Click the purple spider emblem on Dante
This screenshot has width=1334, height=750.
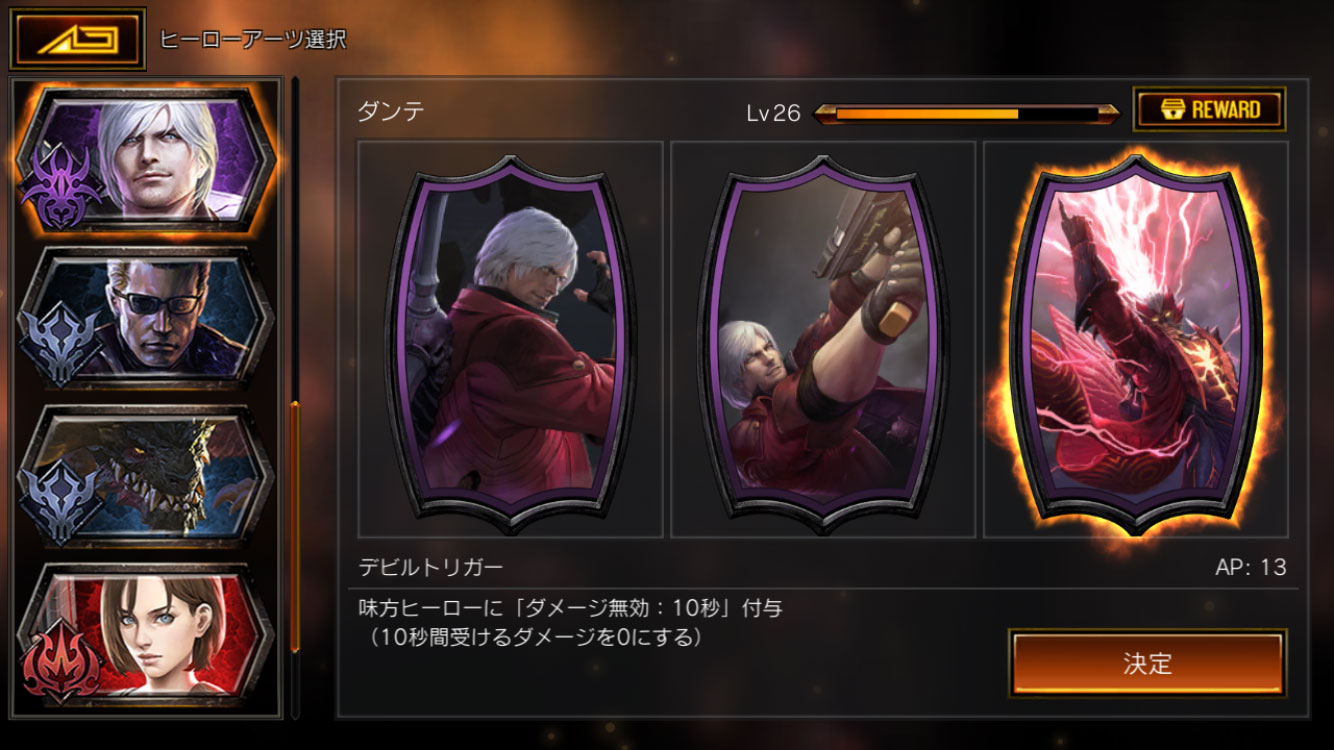[x=63, y=188]
